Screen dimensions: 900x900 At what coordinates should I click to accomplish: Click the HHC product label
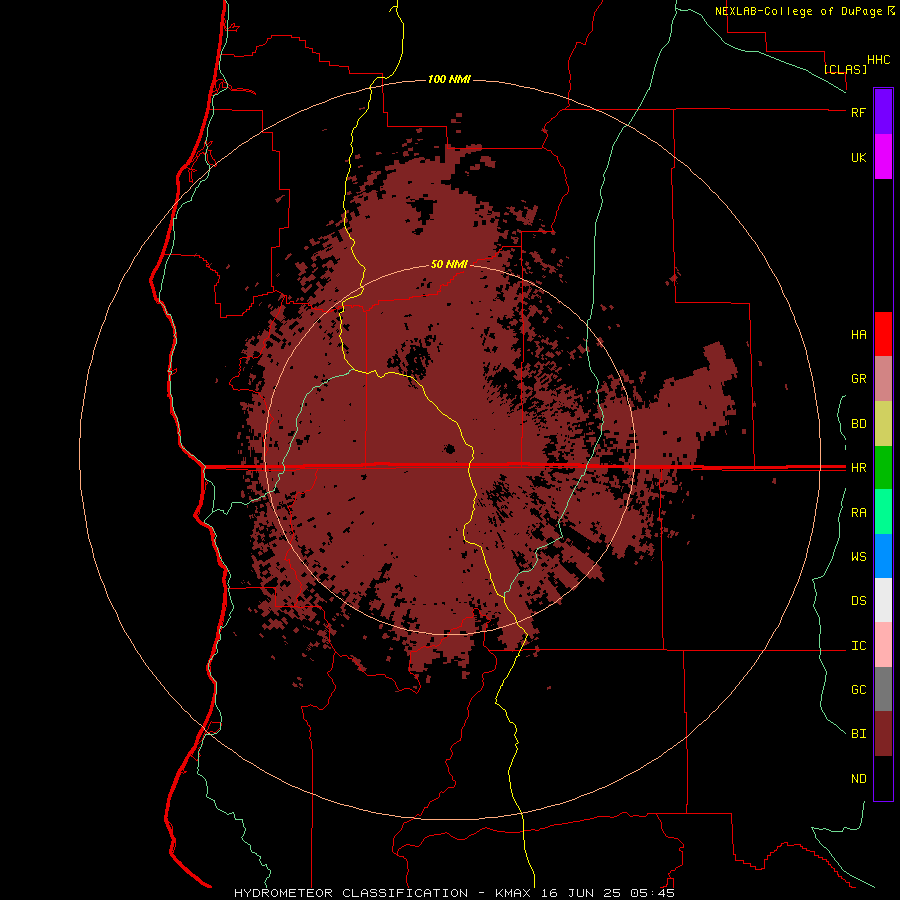[878, 60]
